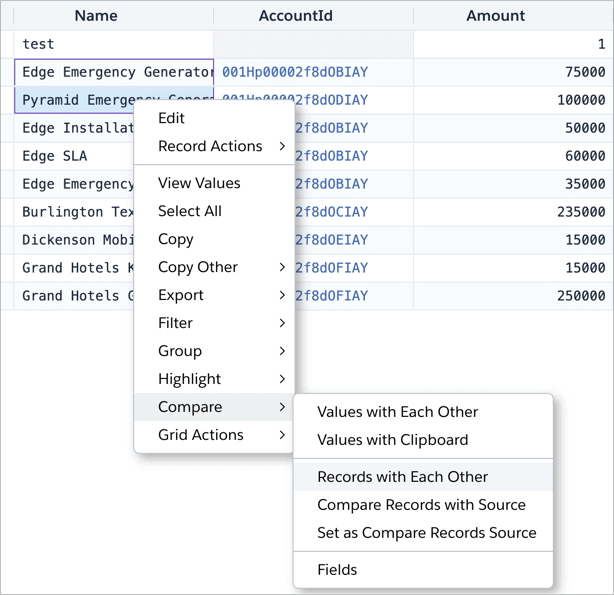Choose Set as Compare Records Source
Viewport: 614px width, 595px height.
pyautogui.click(x=426, y=533)
